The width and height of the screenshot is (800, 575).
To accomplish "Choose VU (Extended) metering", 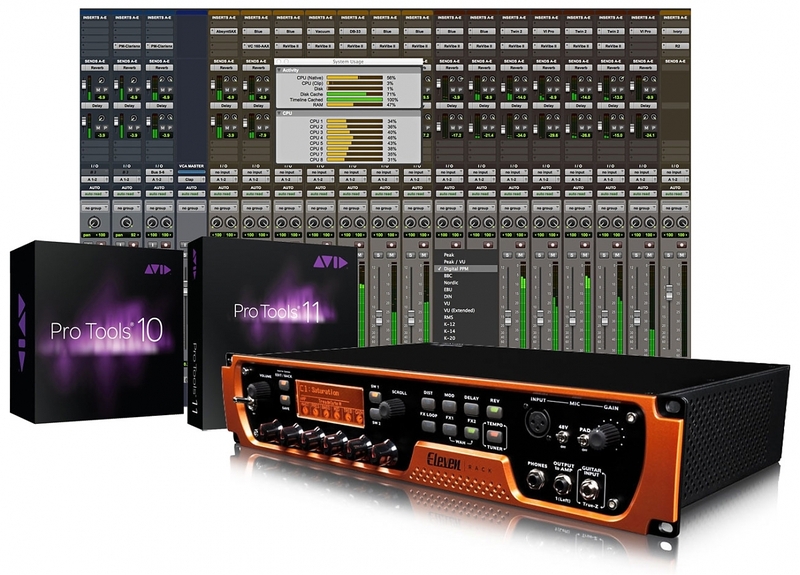I will [x=465, y=310].
